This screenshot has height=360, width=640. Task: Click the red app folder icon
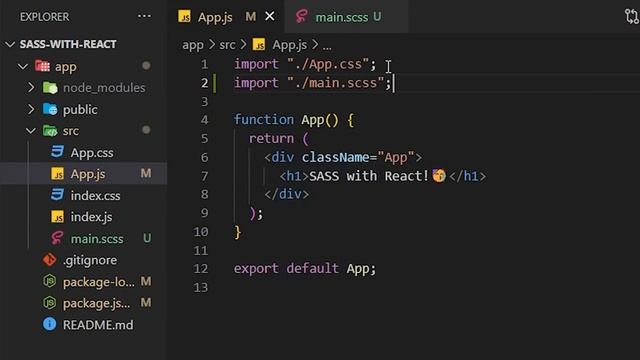[x=42, y=66]
